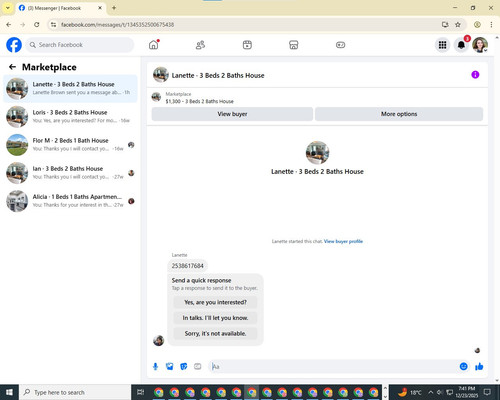Show hidden system tray icons
500x400 pixels.
[431, 392]
